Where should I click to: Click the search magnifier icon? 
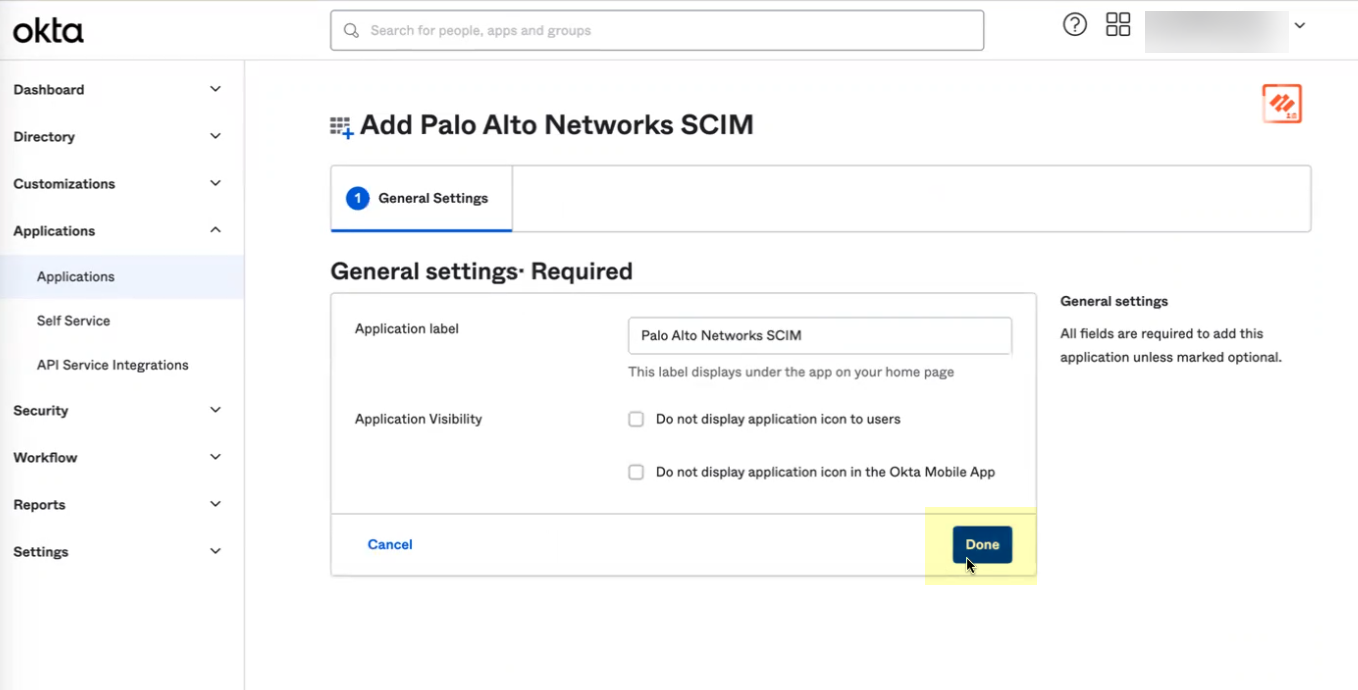tap(351, 30)
